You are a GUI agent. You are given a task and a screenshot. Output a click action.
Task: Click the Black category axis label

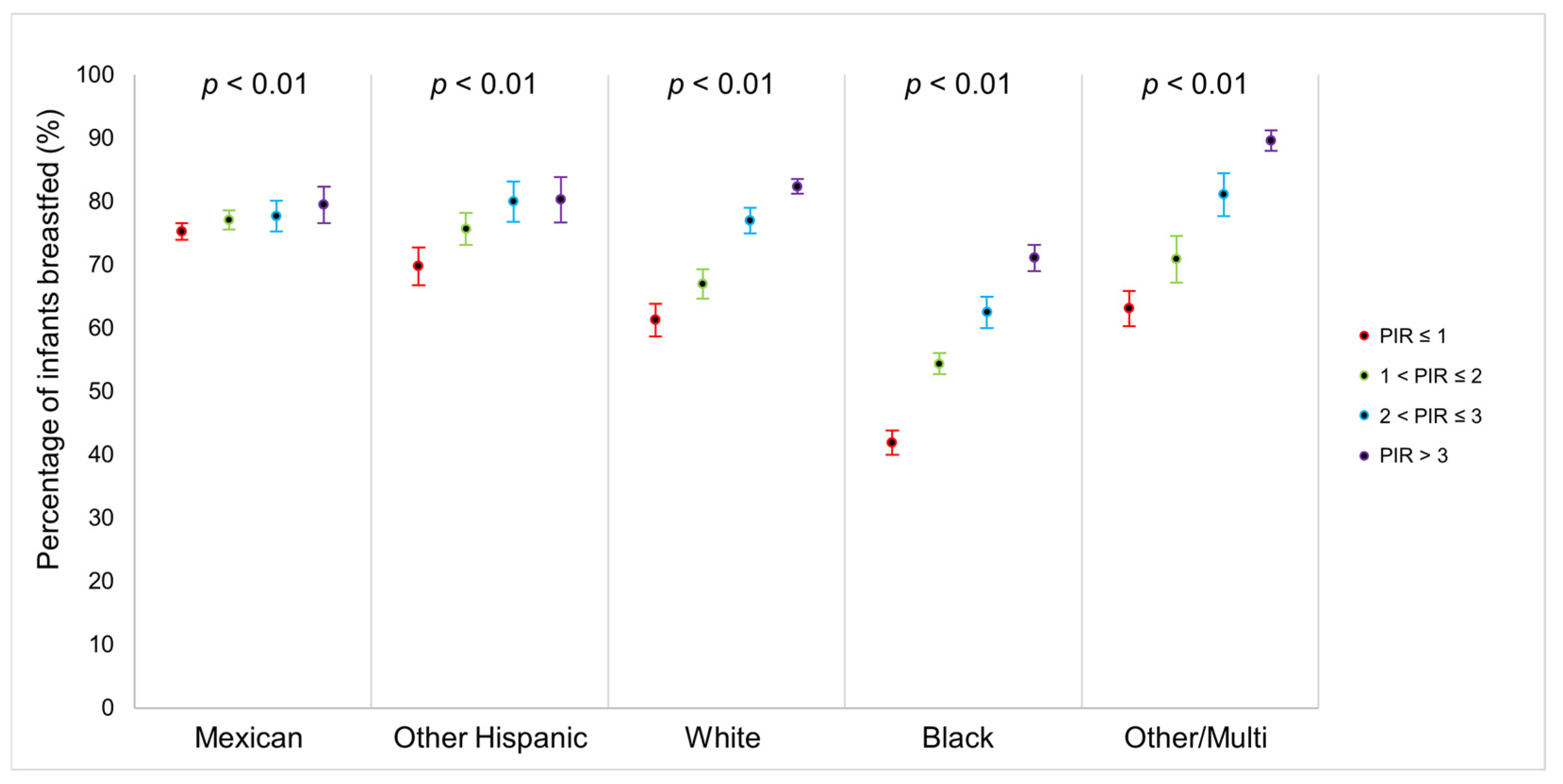(957, 738)
